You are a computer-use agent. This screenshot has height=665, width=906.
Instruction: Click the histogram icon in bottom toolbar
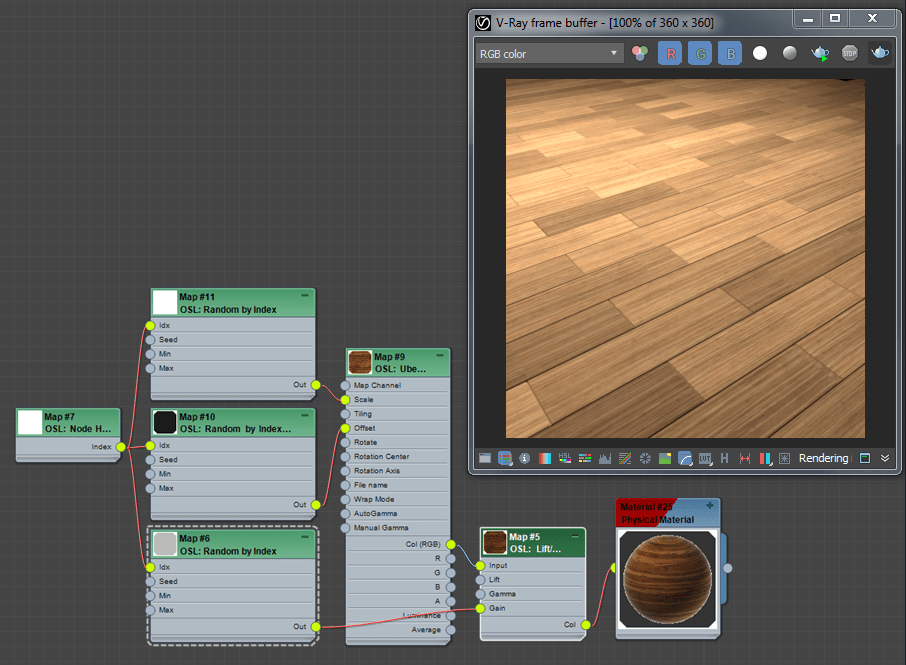point(605,458)
